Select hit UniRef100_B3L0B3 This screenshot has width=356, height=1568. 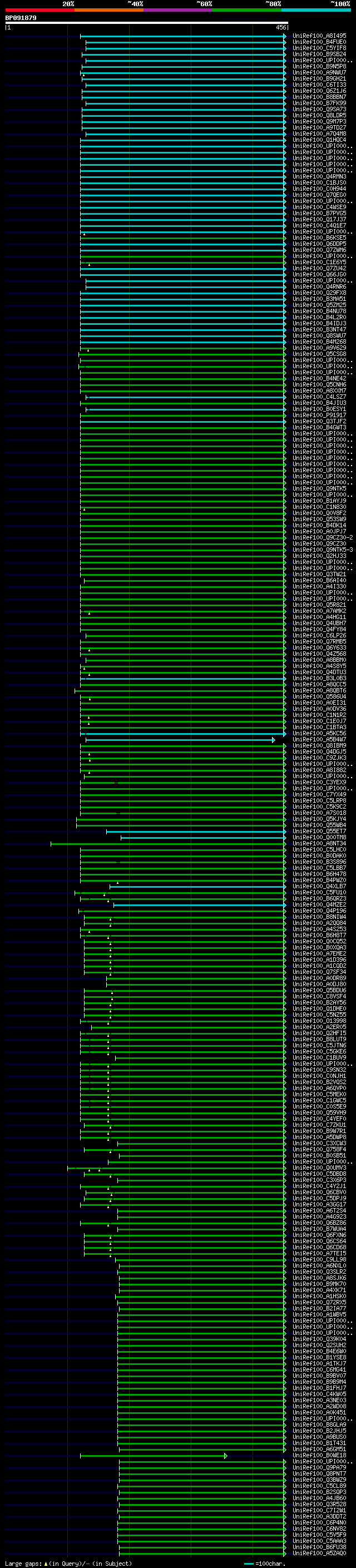point(319,678)
